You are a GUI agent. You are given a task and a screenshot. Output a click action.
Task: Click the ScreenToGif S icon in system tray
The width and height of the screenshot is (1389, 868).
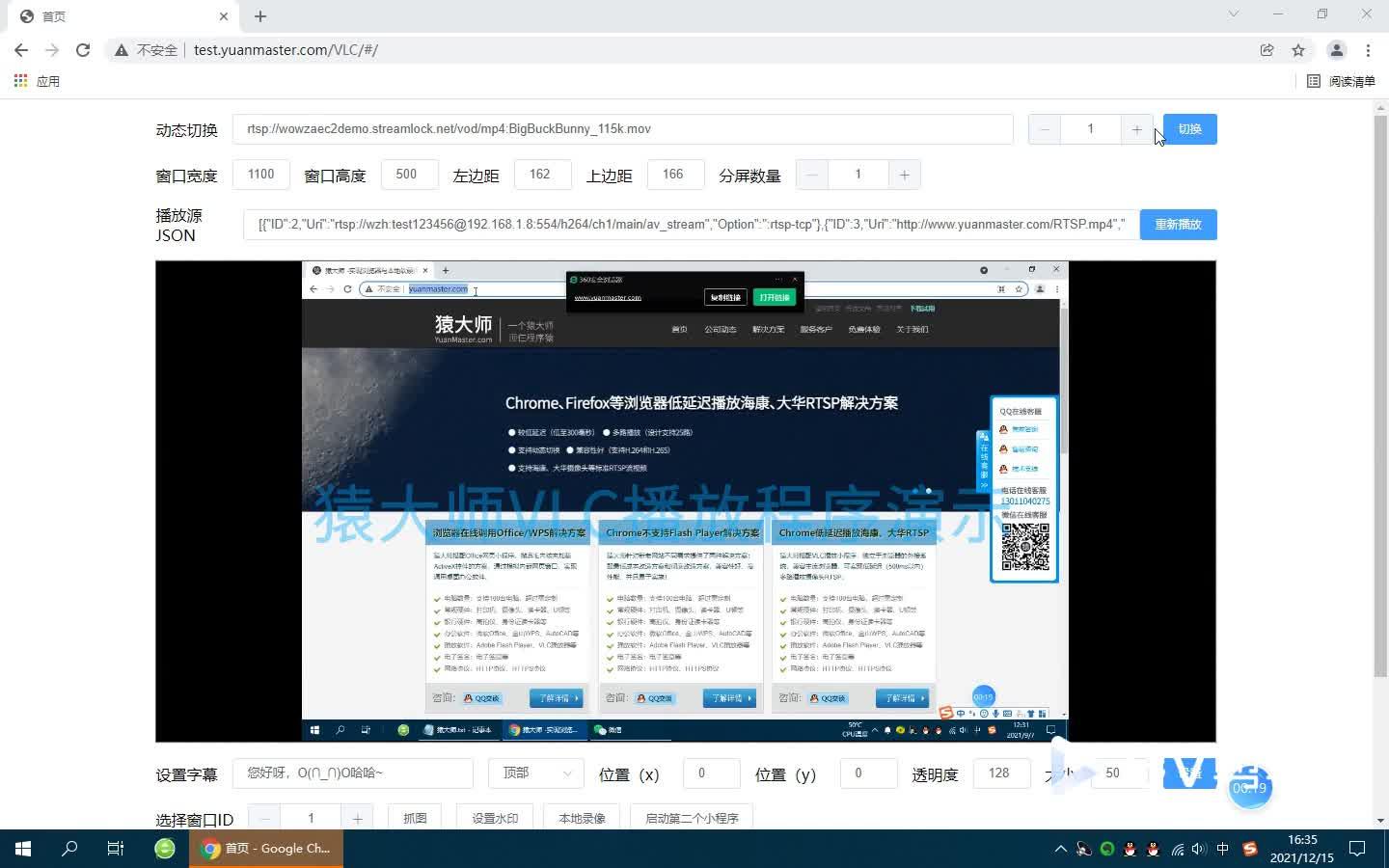point(1251,850)
